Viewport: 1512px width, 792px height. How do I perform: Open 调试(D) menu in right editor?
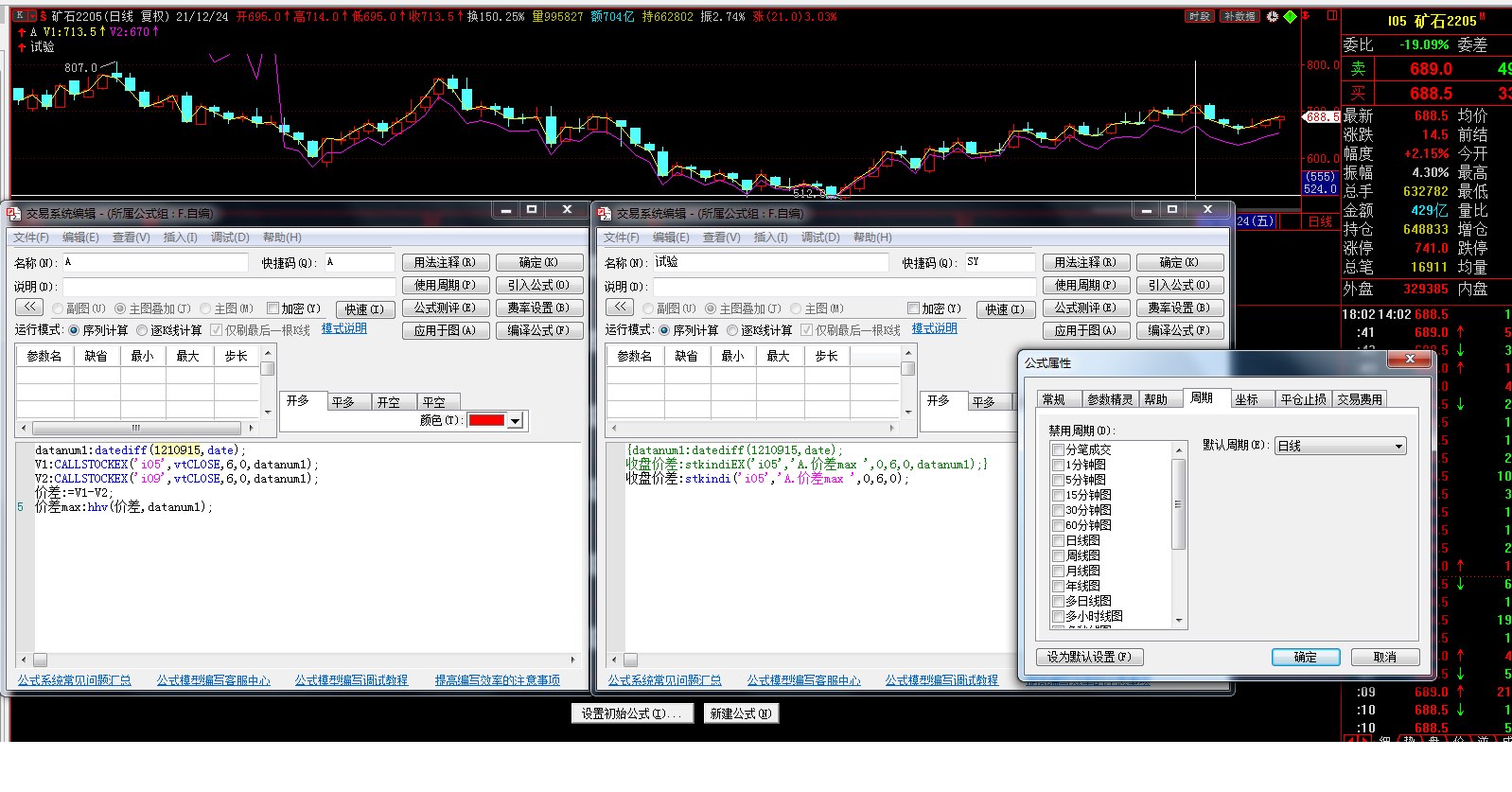click(820, 238)
